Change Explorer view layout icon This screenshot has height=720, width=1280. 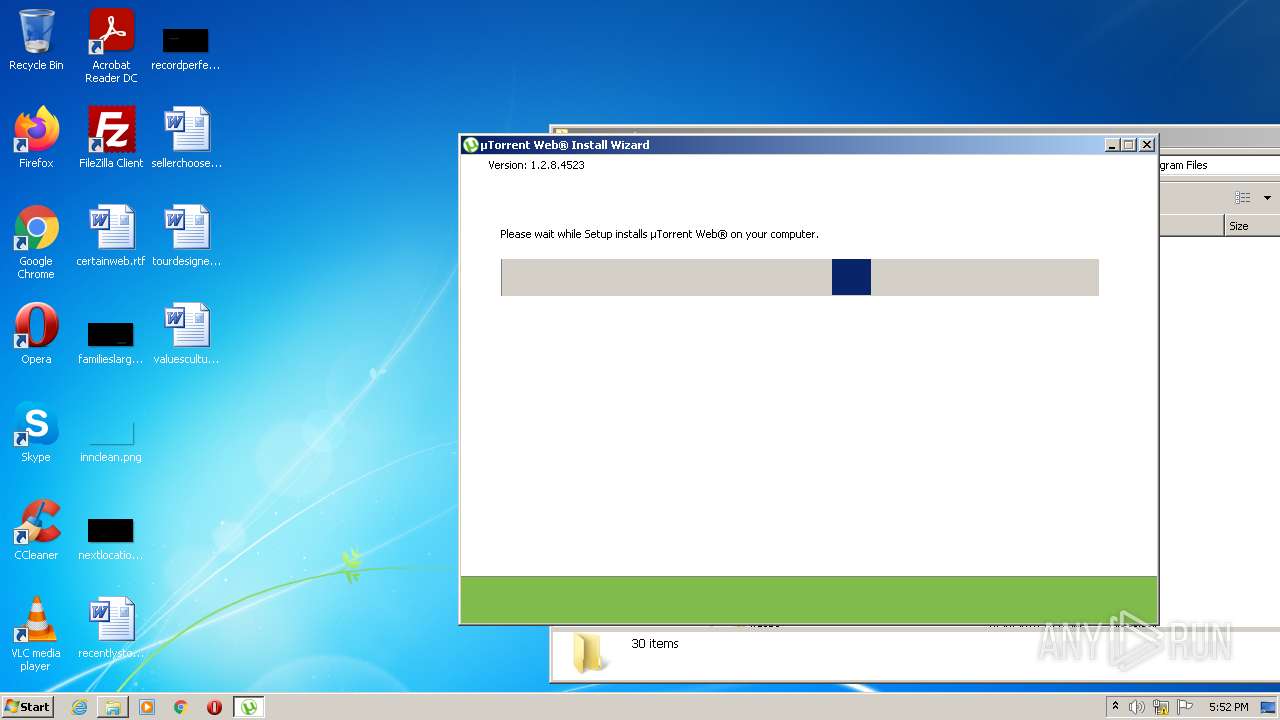(1242, 198)
